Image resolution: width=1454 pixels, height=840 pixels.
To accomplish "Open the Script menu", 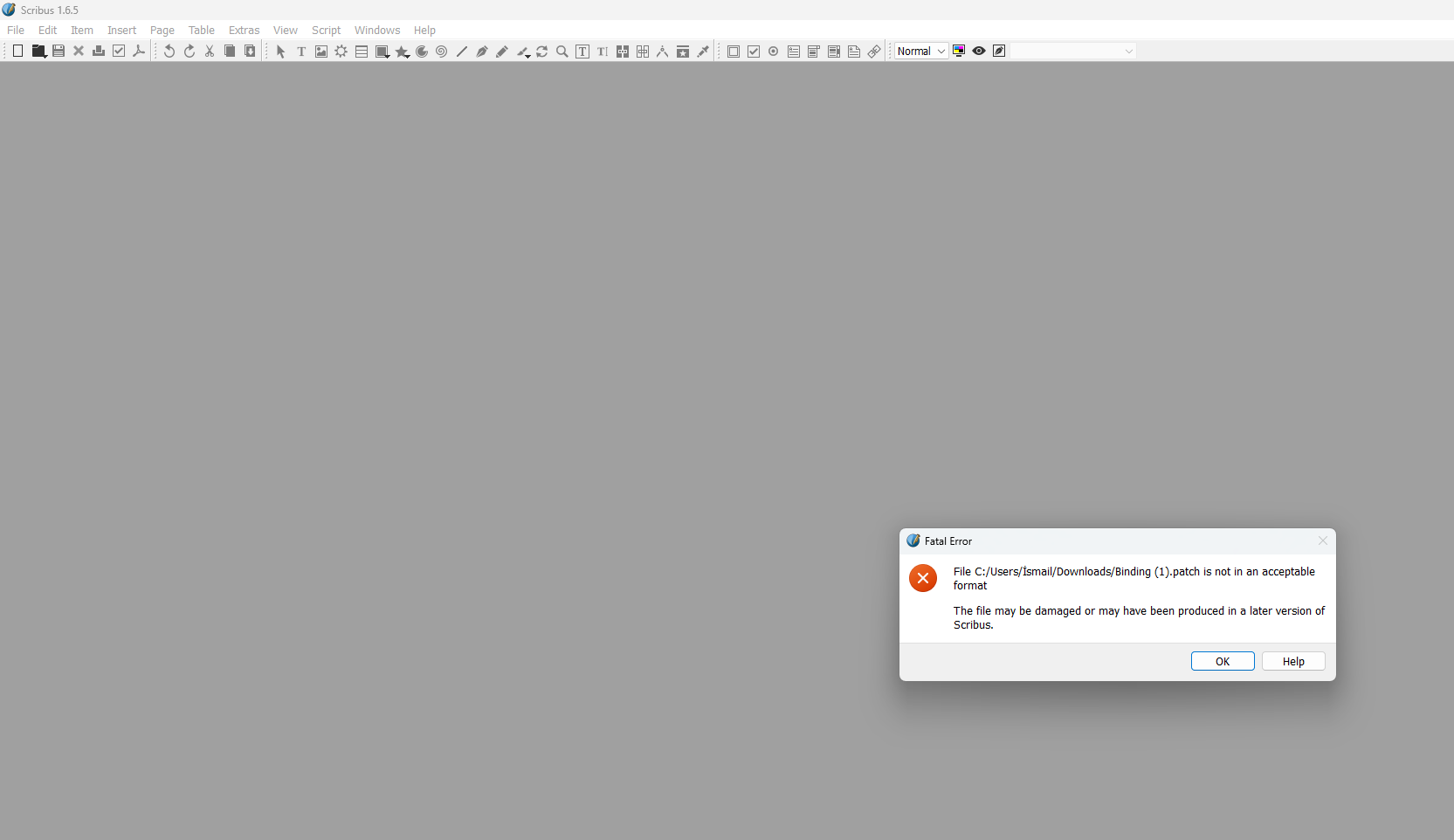I will pyautogui.click(x=326, y=31).
